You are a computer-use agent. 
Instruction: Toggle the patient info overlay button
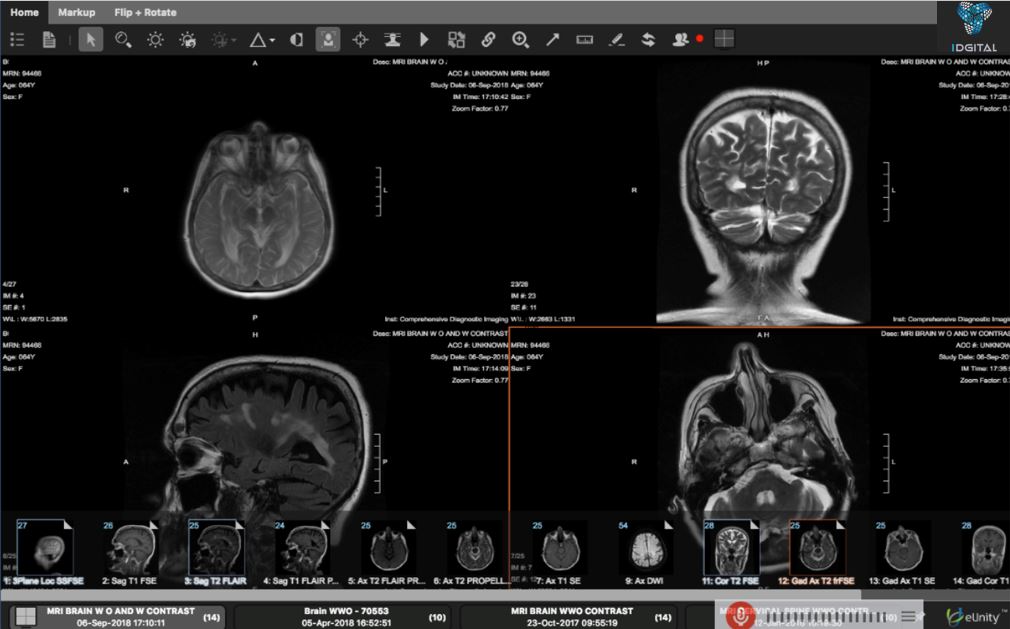click(326, 40)
